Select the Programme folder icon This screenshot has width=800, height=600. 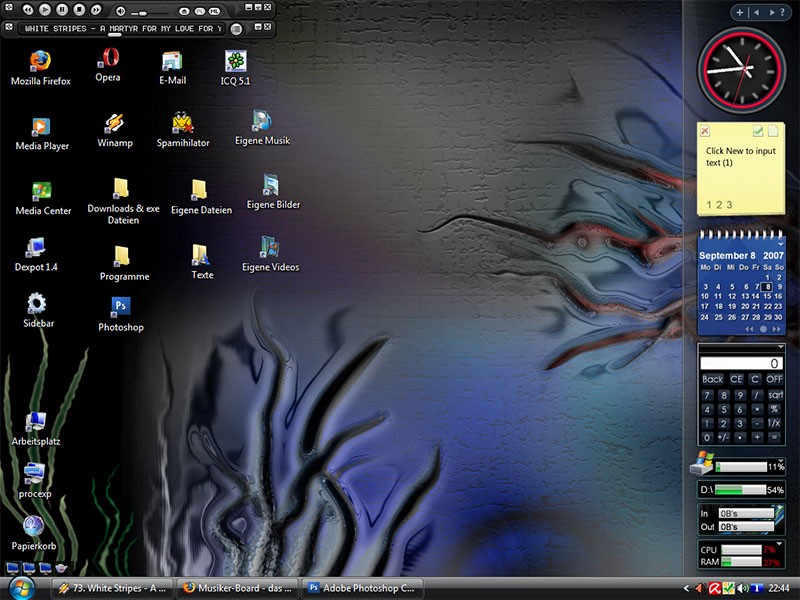click(x=124, y=263)
